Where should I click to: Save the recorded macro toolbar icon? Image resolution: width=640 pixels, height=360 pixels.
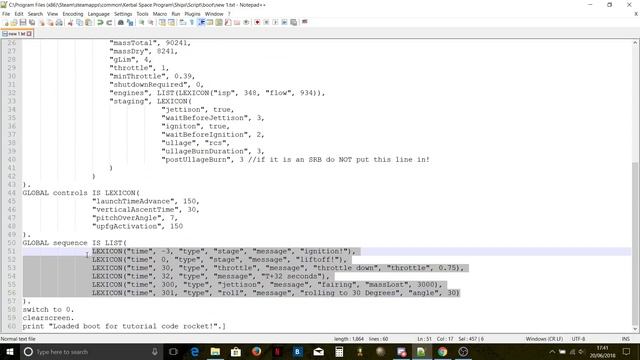click(x=293, y=22)
